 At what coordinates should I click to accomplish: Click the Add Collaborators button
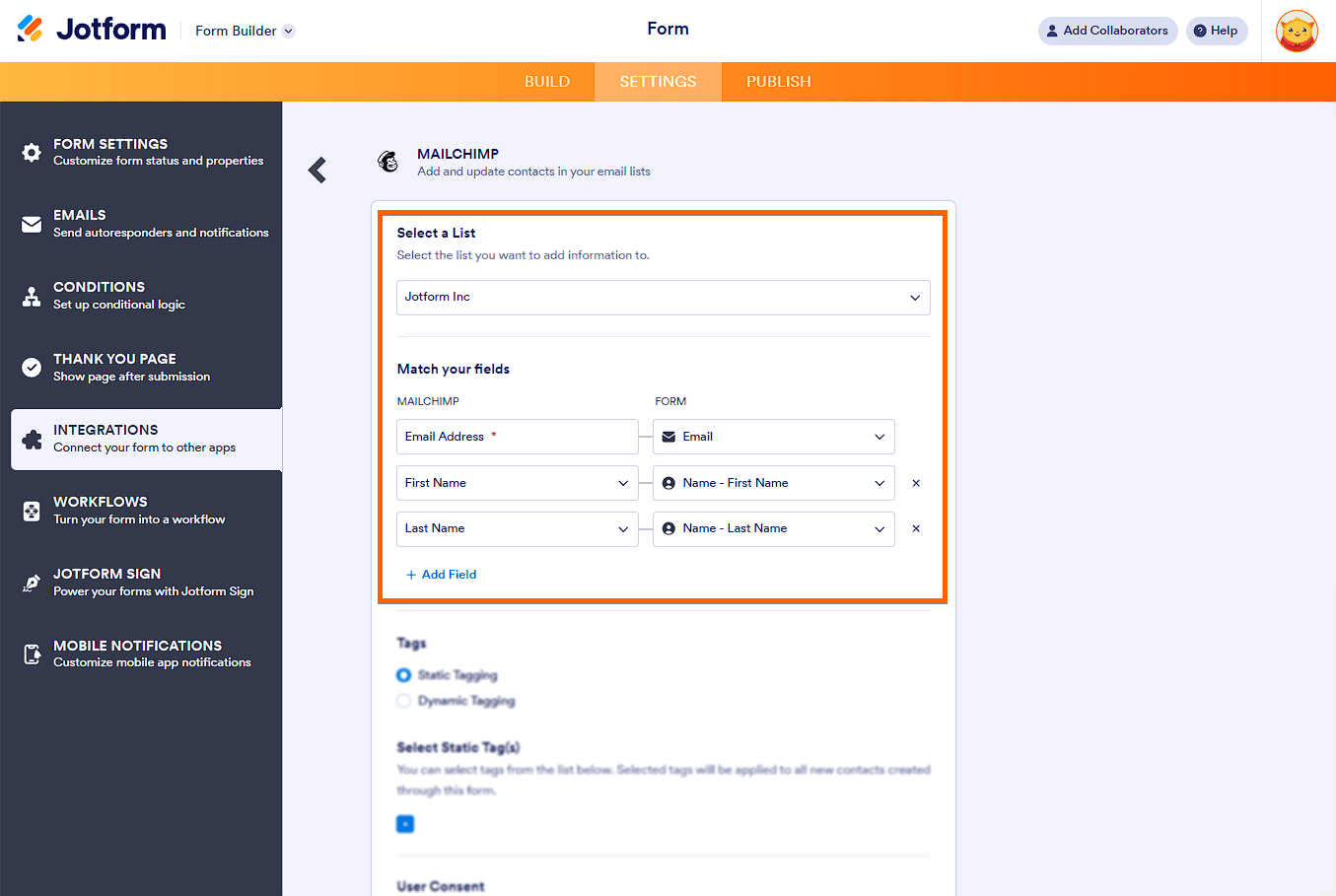pos(1107,31)
